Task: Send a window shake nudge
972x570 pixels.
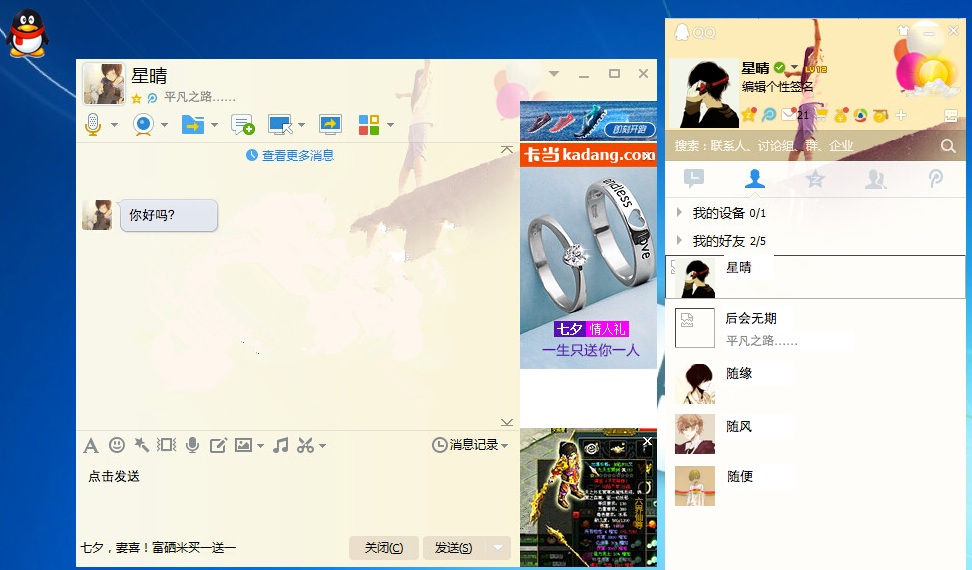Action: (x=166, y=445)
